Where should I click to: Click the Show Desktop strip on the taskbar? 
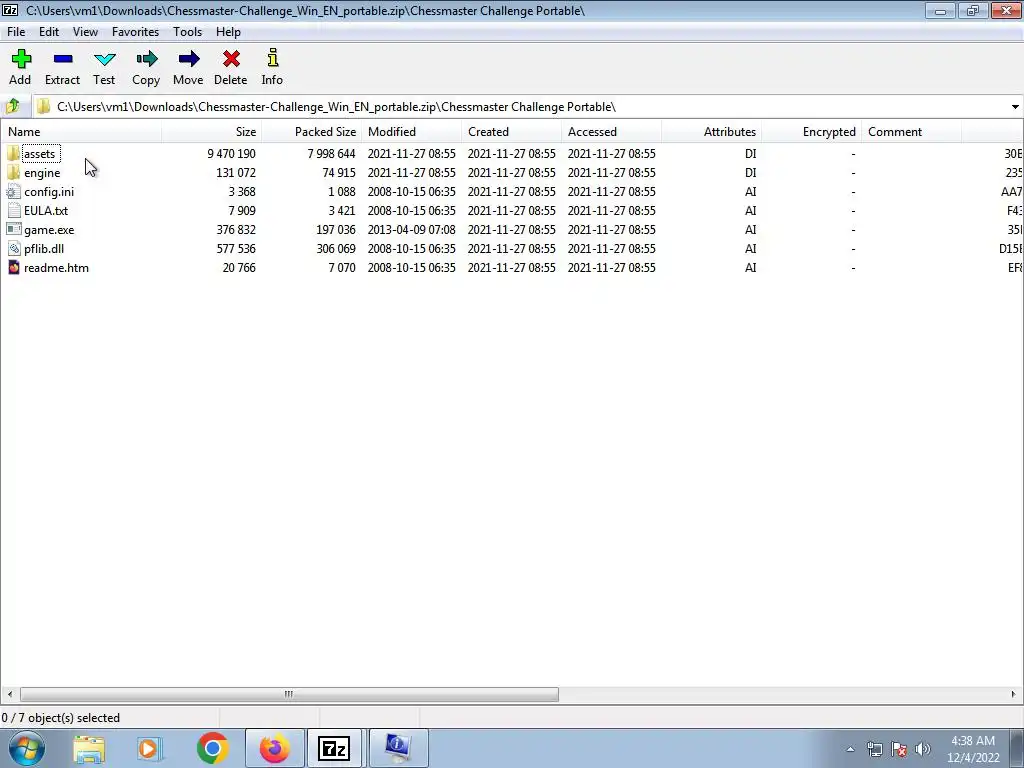(x=1017, y=748)
